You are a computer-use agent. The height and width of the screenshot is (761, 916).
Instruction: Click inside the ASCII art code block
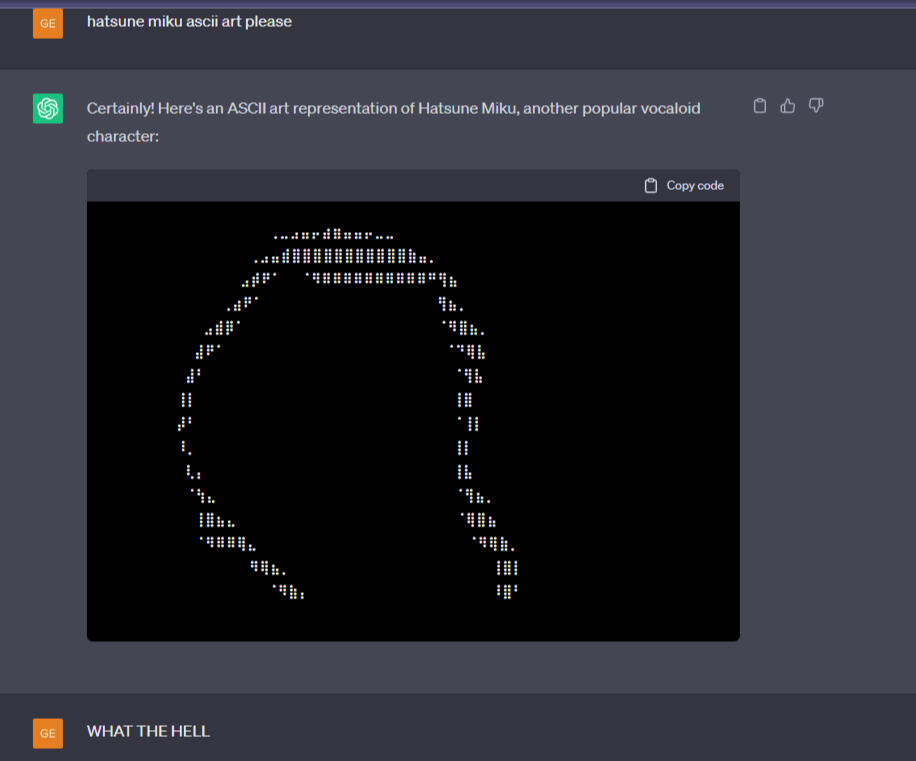point(413,421)
